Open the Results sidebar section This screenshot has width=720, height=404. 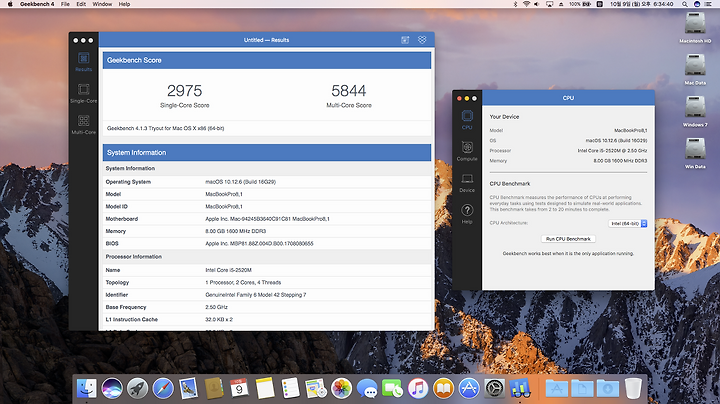84,62
